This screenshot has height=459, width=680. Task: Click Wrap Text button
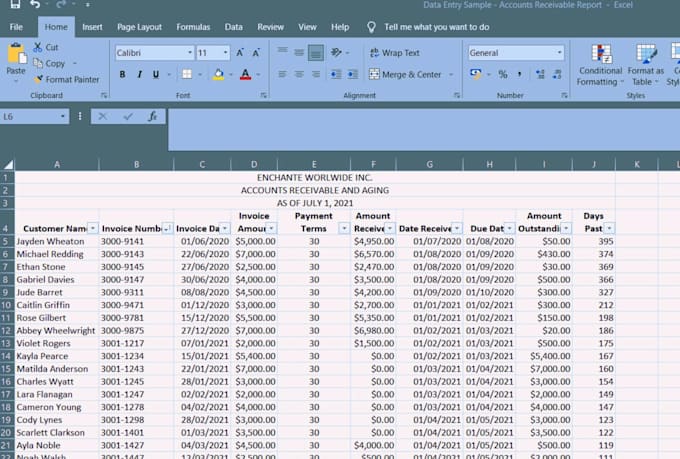(x=395, y=53)
